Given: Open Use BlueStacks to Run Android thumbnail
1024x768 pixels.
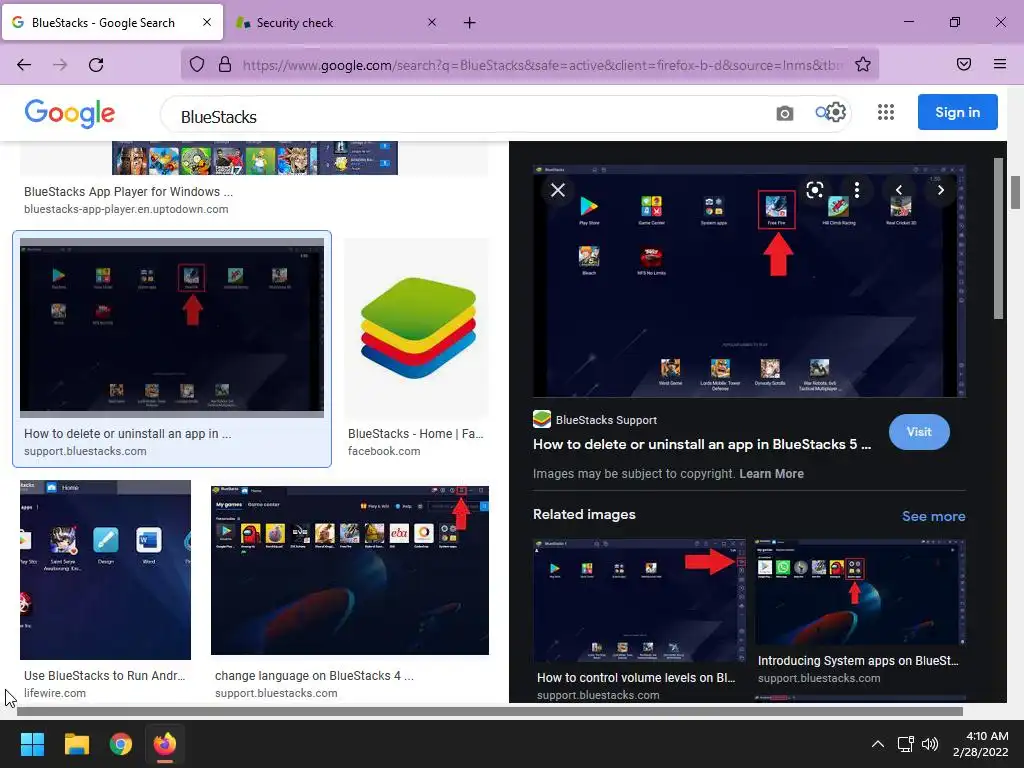Looking at the screenshot, I should click(x=105, y=569).
